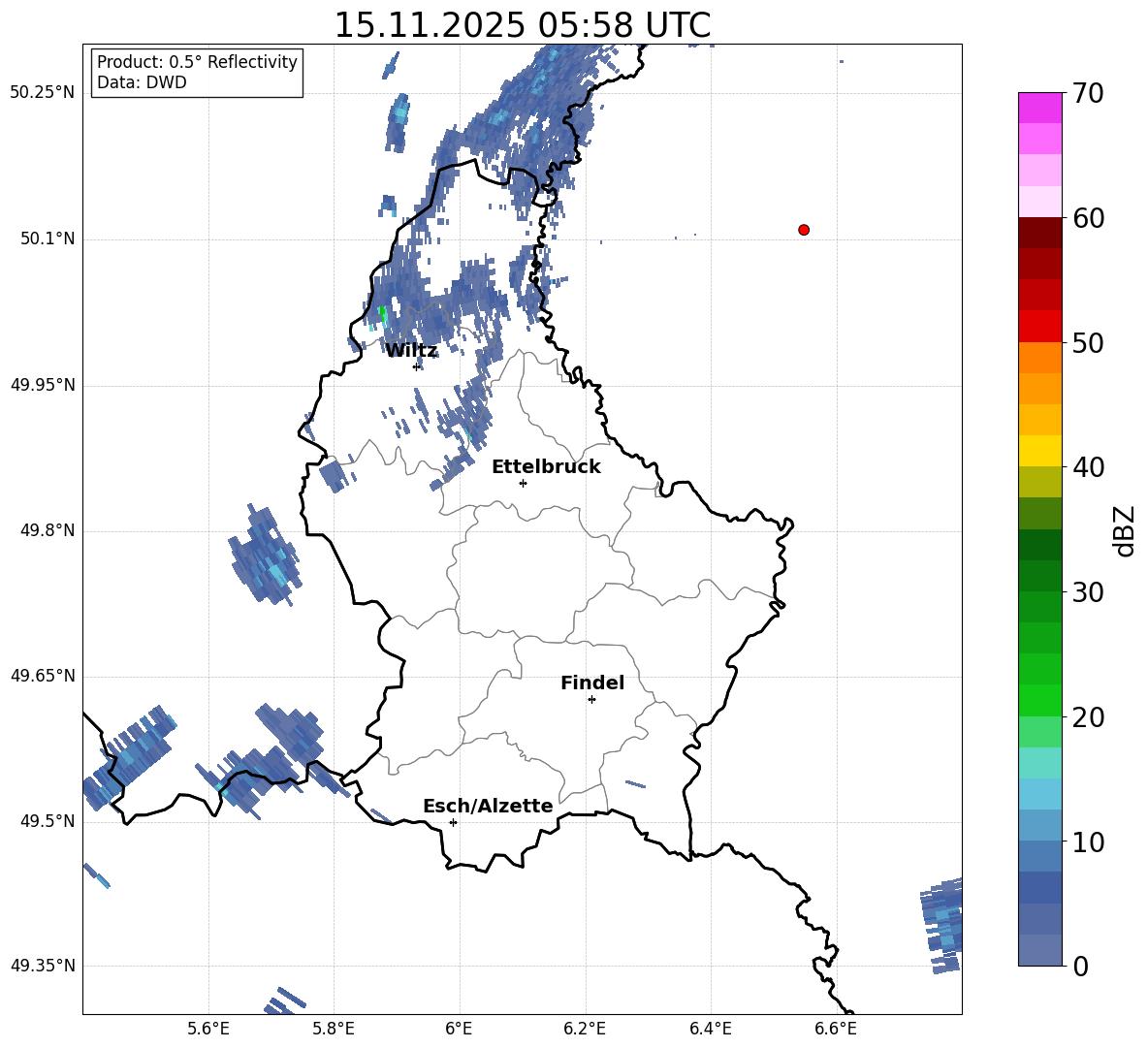Click the colorbar tick label '0'
The width and height of the screenshot is (1148, 1048).
(x=1080, y=966)
